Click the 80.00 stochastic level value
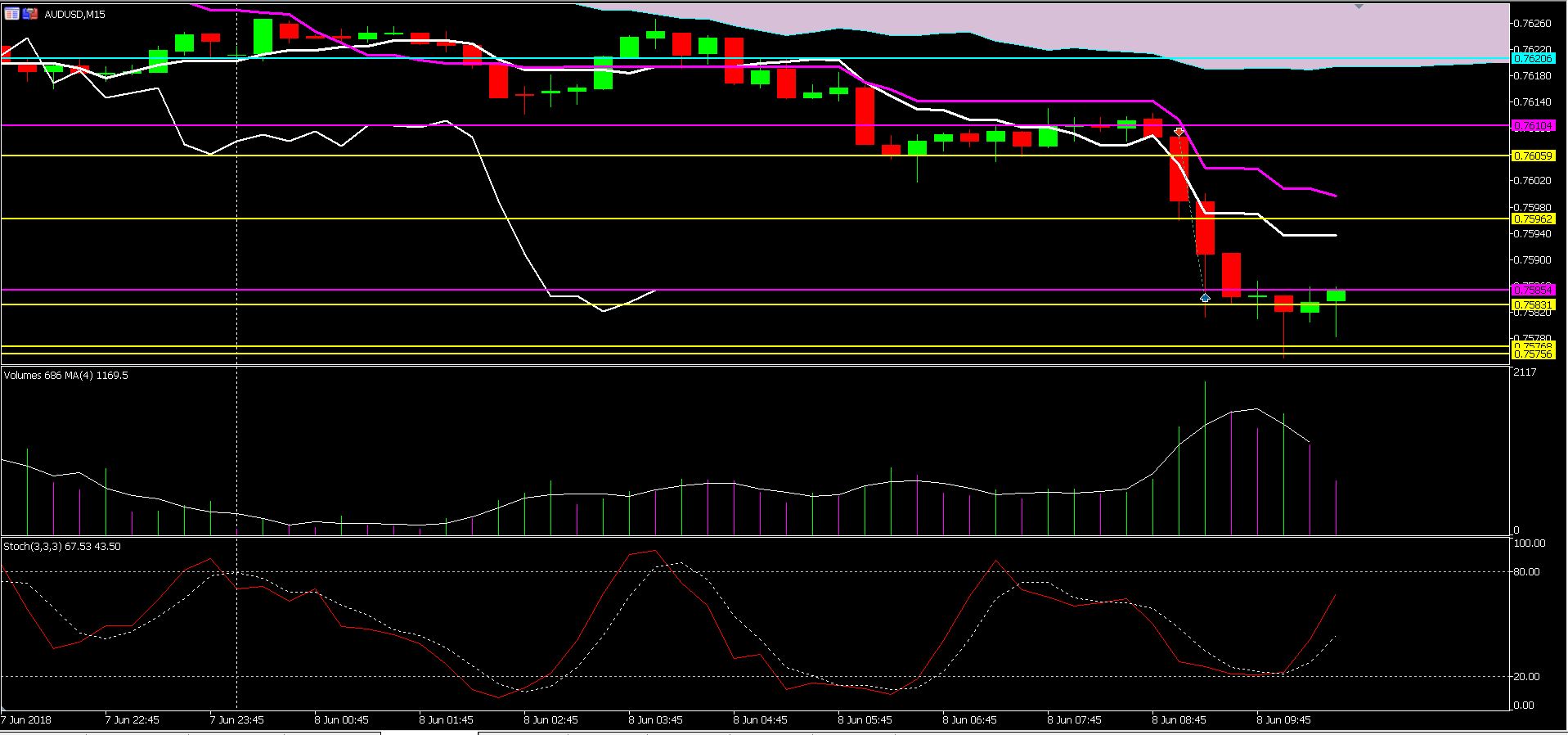 tap(1527, 572)
